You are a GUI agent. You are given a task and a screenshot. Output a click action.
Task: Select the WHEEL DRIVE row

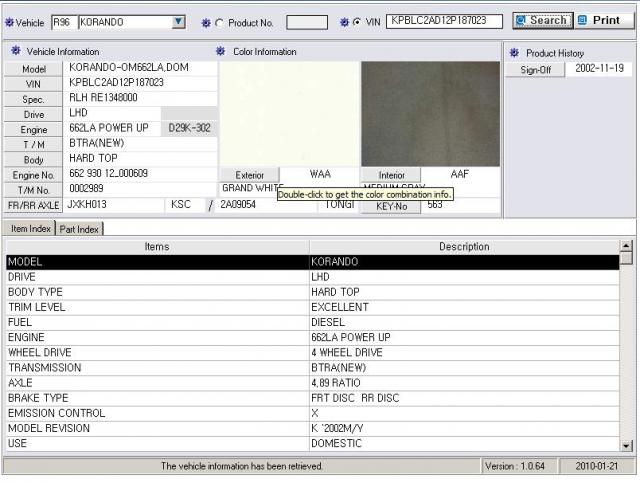point(313,353)
